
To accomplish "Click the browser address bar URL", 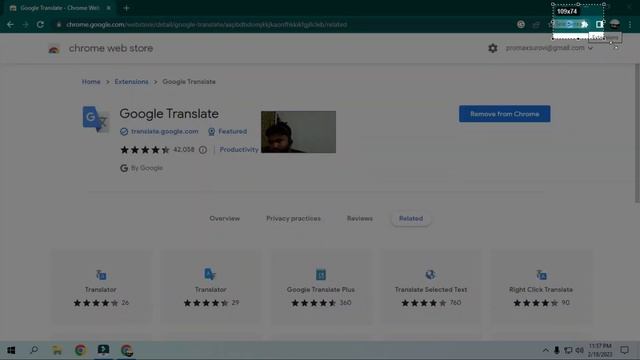I will pyautogui.click(x=207, y=24).
